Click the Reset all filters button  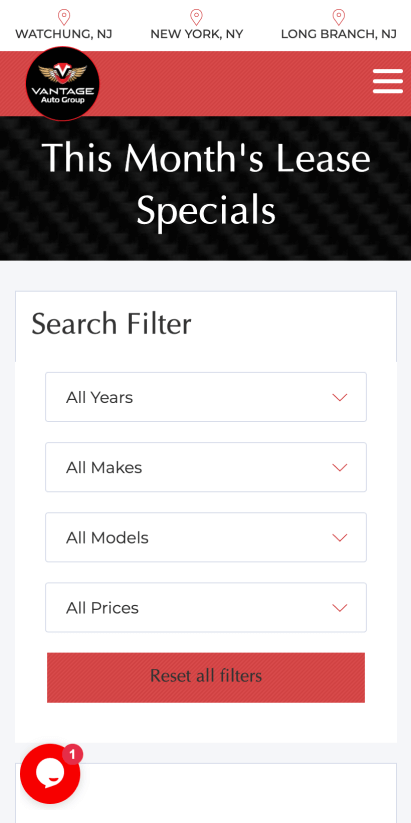pos(206,678)
